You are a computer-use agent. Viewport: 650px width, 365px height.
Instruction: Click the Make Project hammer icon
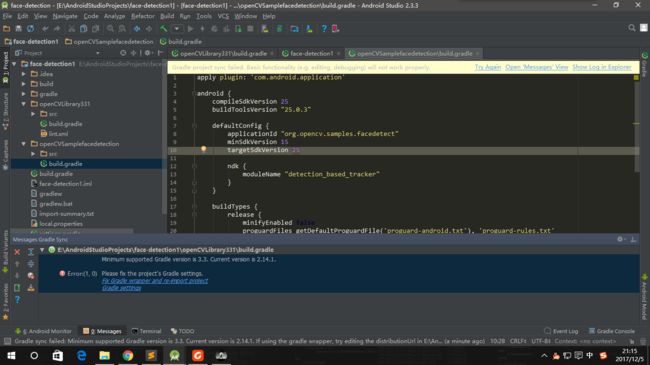tap(164, 29)
